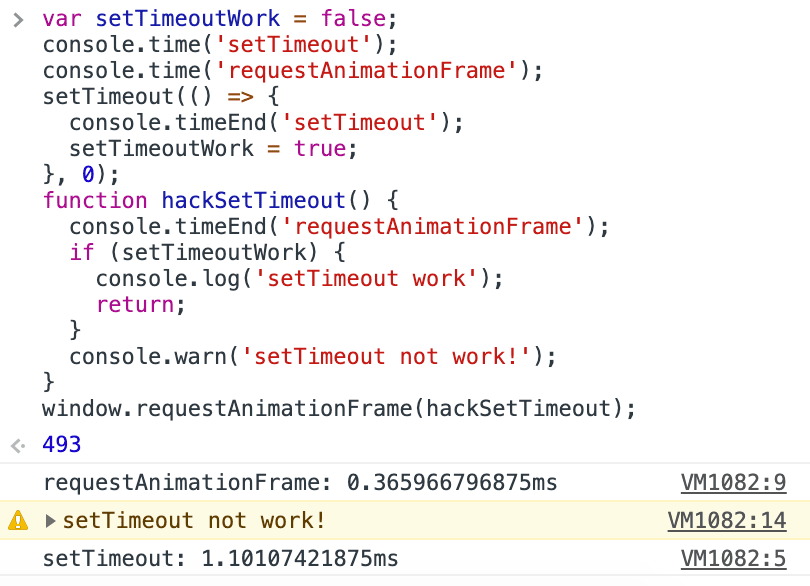Open source link VM1082:9
This screenshot has height=586, width=810.
(734, 483)
